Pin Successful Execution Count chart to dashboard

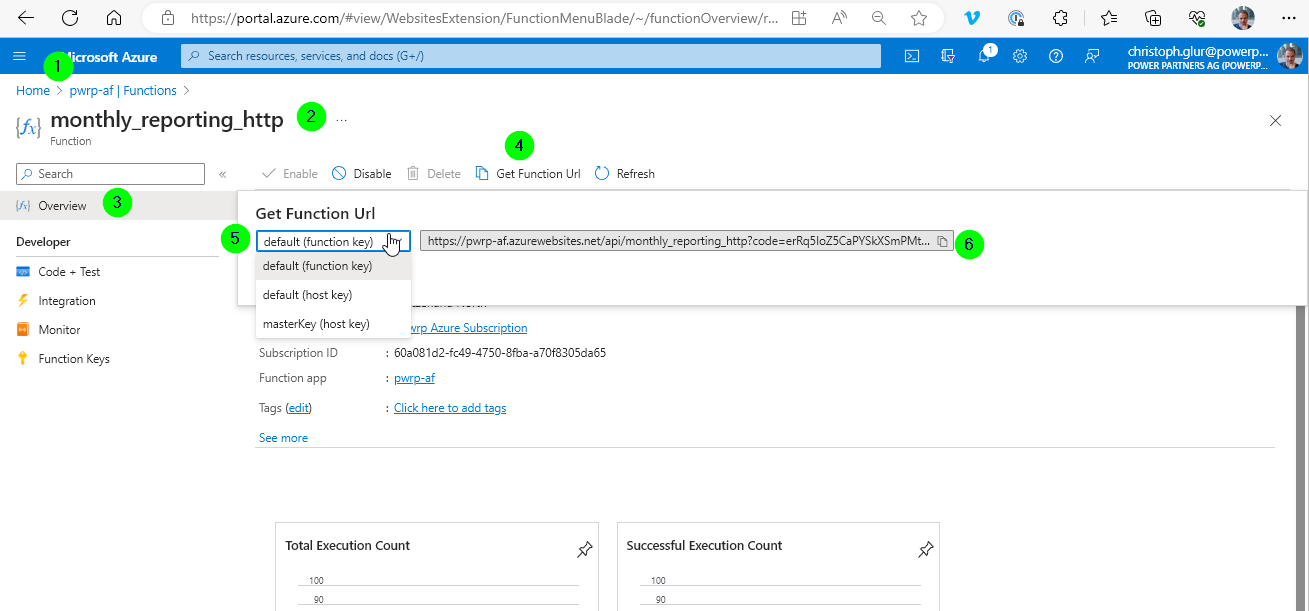[926, 549]
